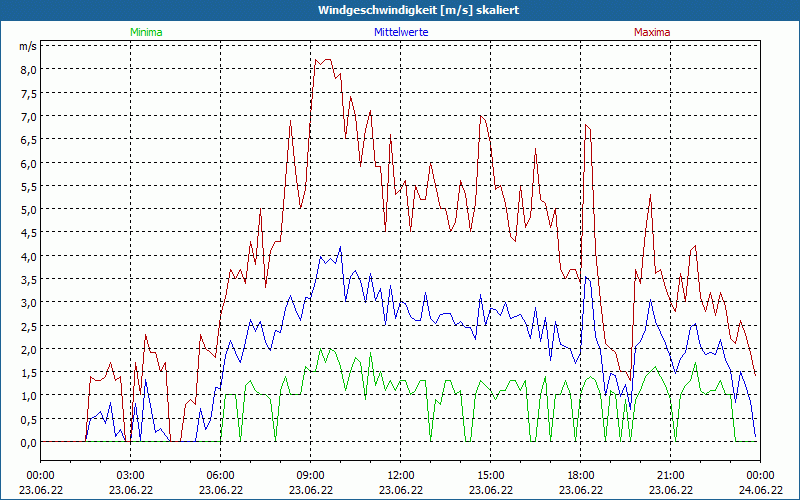Click the 3,0 y-axis value
This screenshot has width=800, height=500.
[28, 303]
